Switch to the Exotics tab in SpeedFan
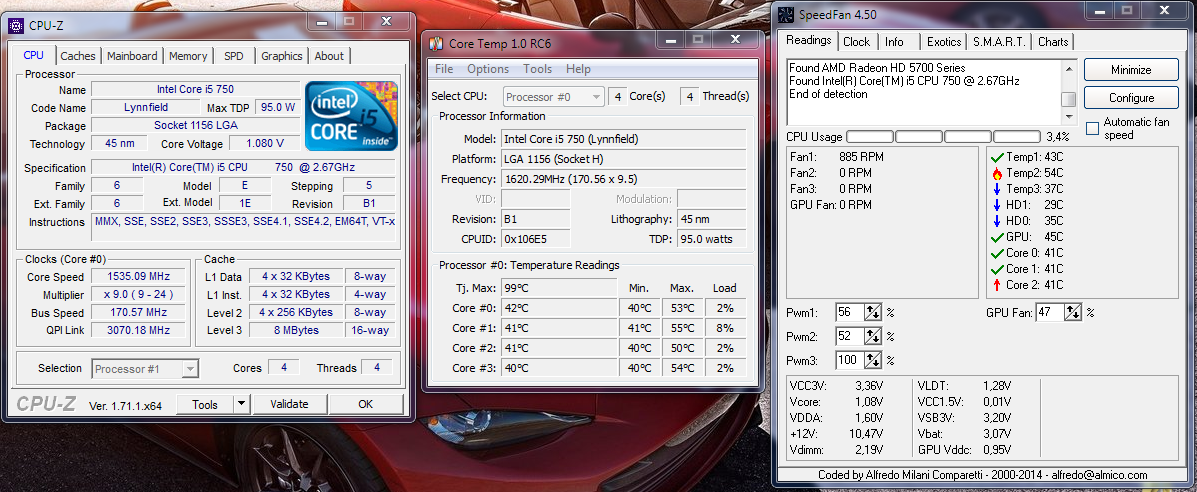 click(944, 42)
